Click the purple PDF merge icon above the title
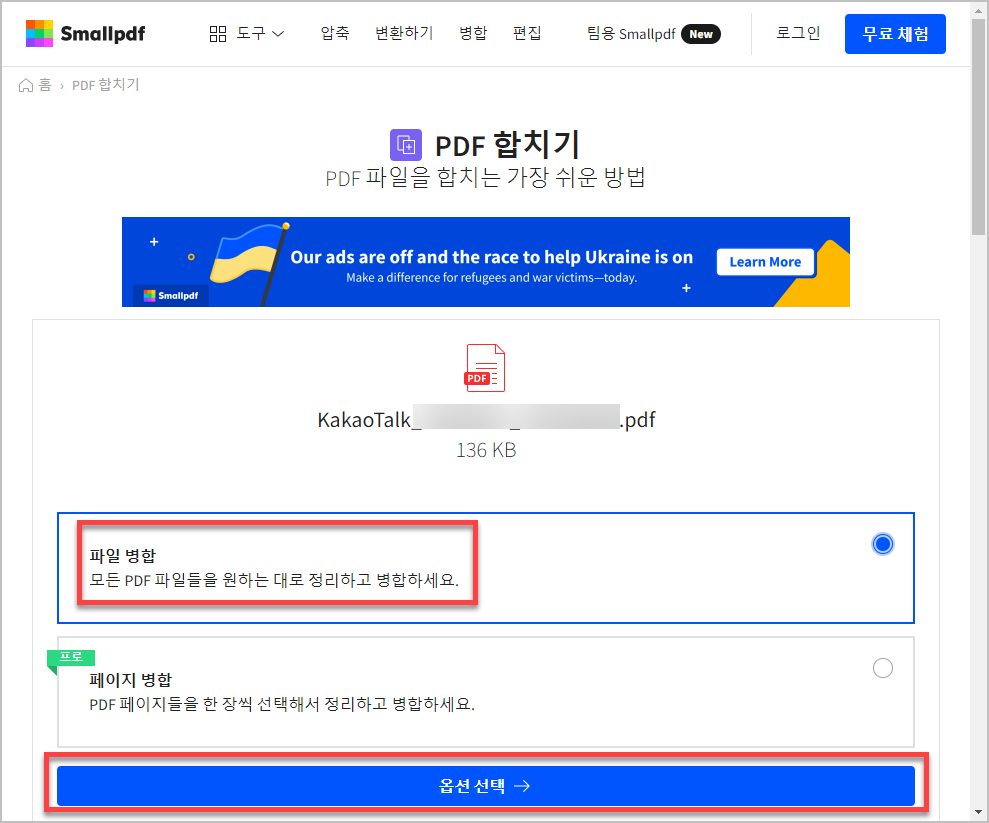989x823 pixels. click(406, 144)
